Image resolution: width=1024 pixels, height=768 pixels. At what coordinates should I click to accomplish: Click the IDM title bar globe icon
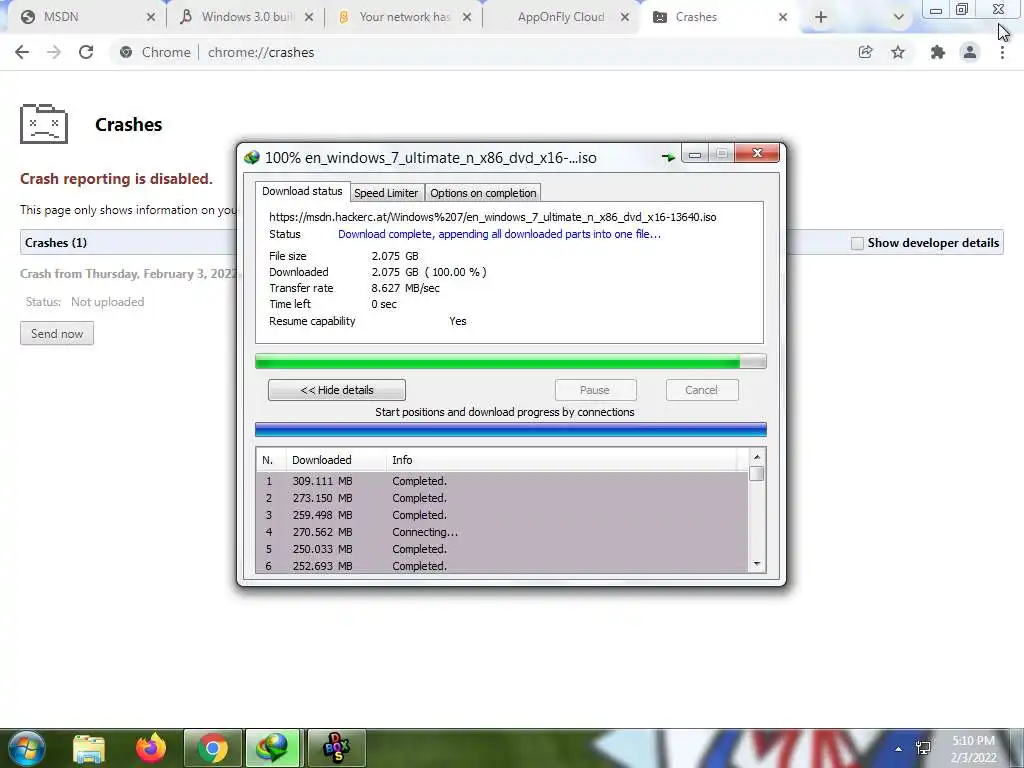tap(251, 158)
